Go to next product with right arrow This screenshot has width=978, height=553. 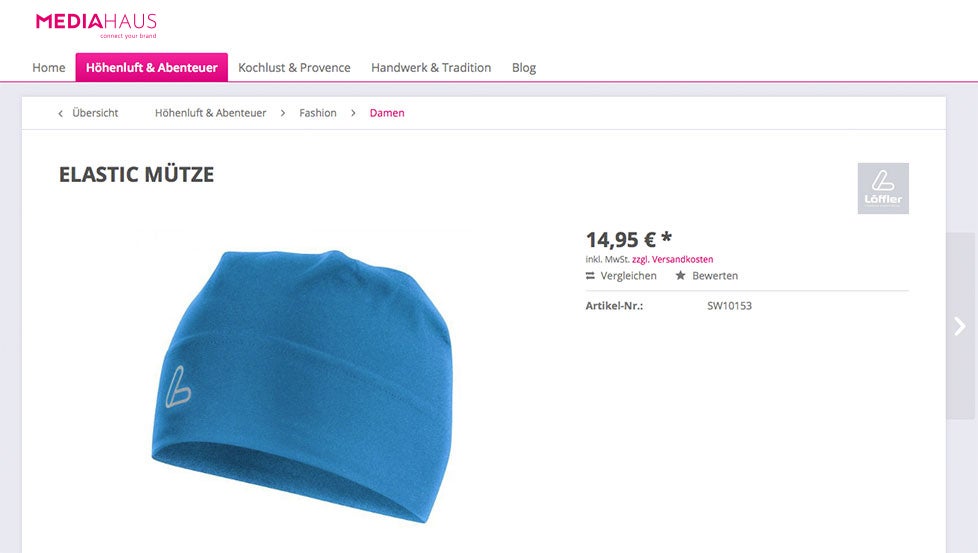(x=960, y=326)
